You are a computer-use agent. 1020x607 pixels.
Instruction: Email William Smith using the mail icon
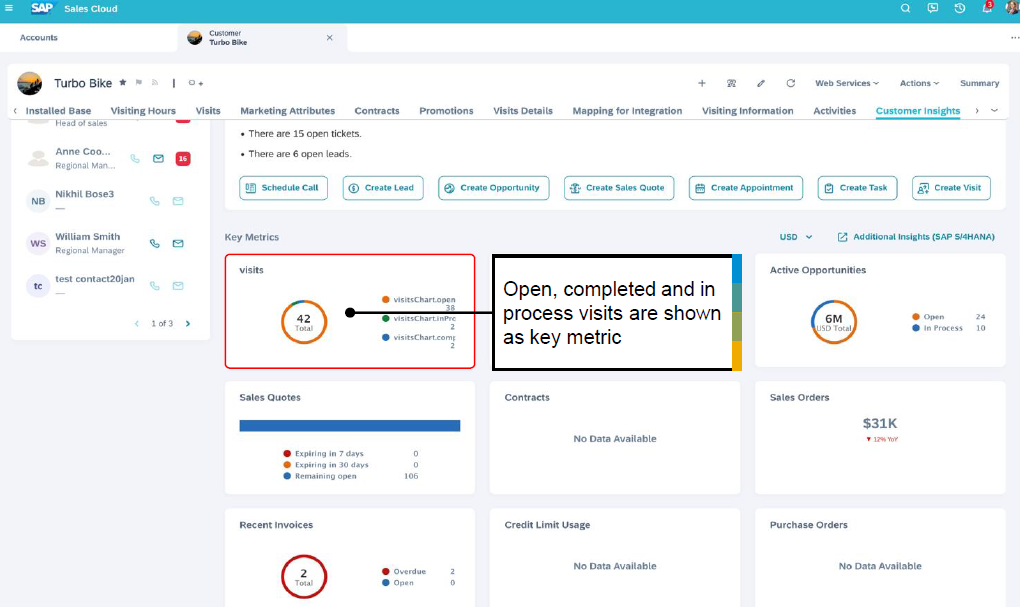(178, 243)
